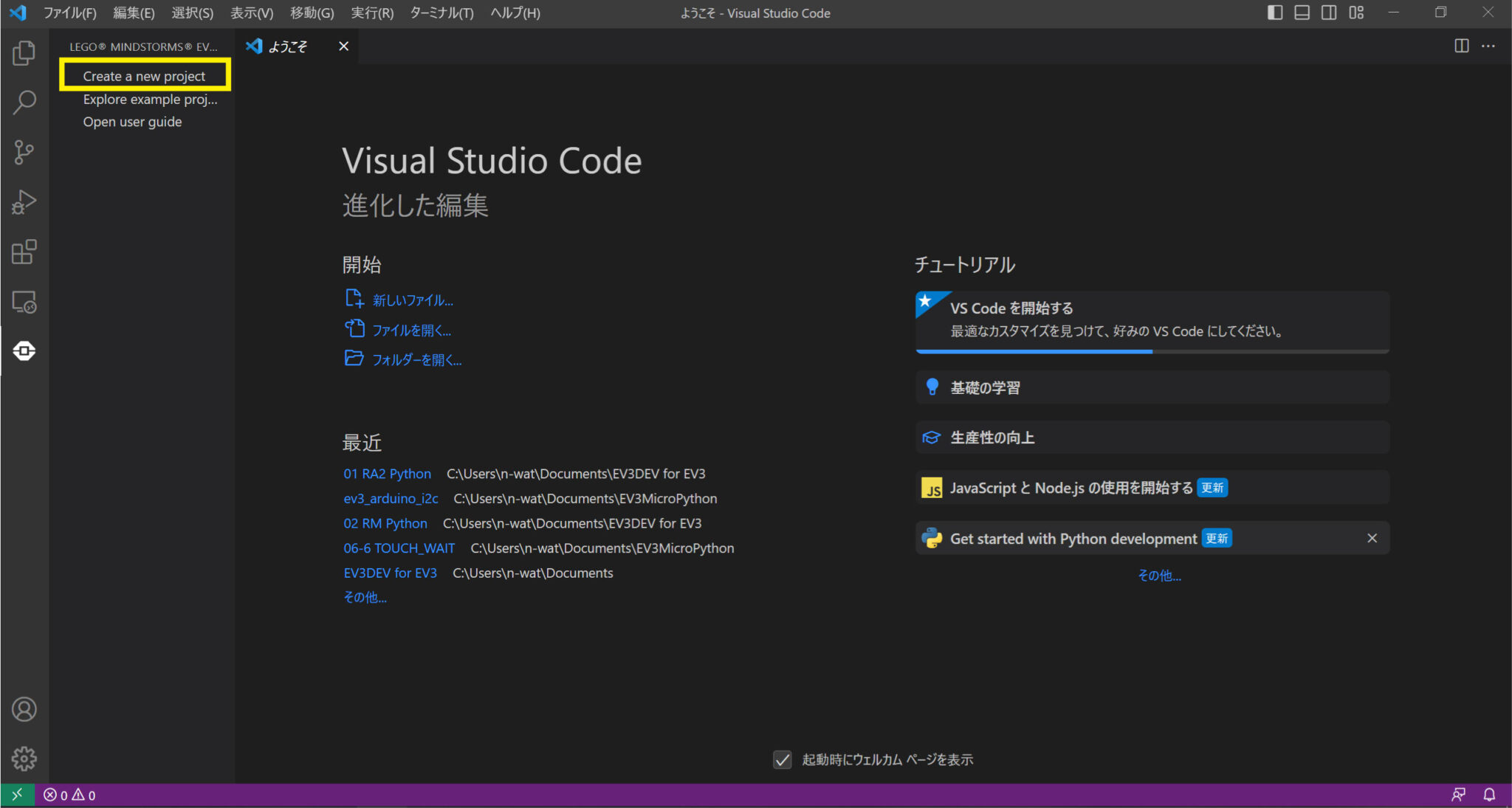Open 生産性の向上 walkthrough
The width and height of the screenshot is (1512, 808).
pos(1152,438)
